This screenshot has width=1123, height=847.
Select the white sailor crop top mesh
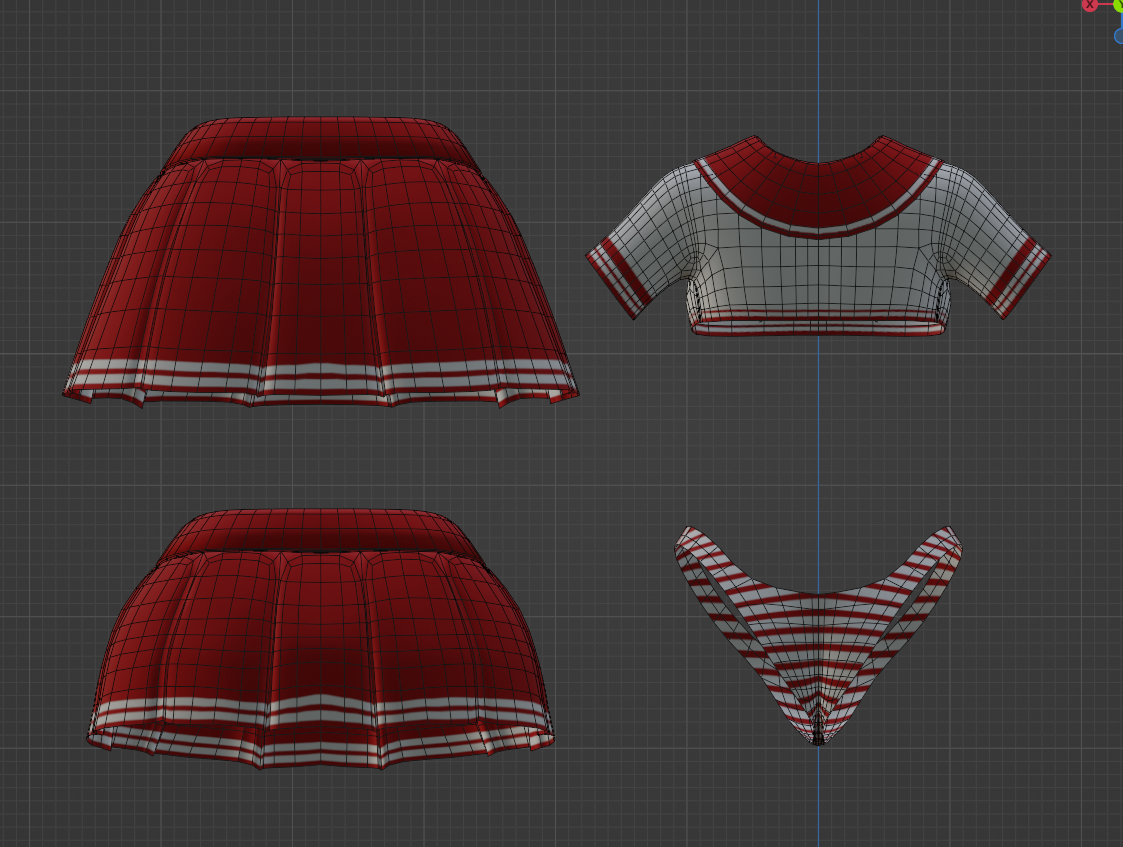click(x=818, y=236)
